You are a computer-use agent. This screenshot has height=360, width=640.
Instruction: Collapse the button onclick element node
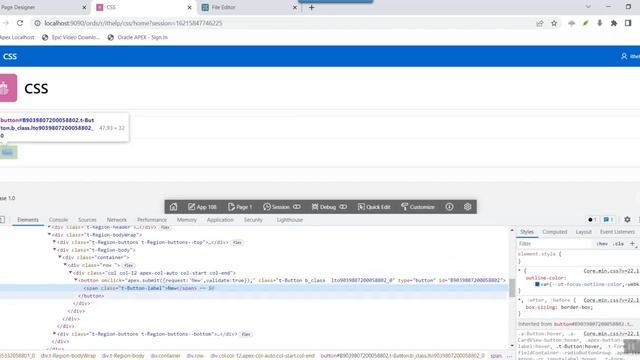pyautogui.click(x=76, y=280)
